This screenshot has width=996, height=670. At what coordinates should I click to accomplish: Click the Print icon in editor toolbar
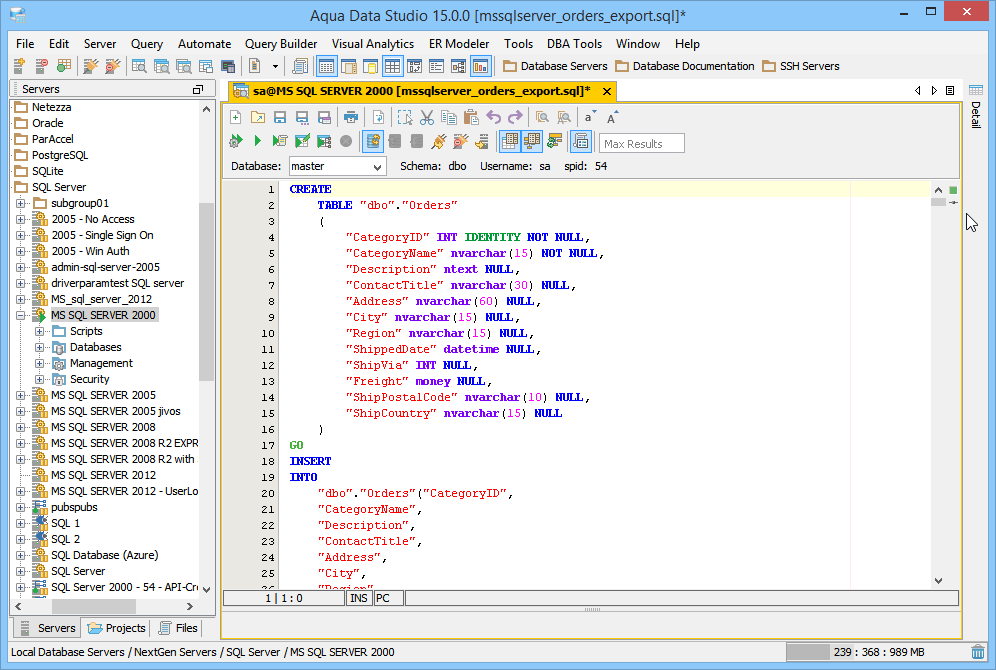(x=351, y=117)
